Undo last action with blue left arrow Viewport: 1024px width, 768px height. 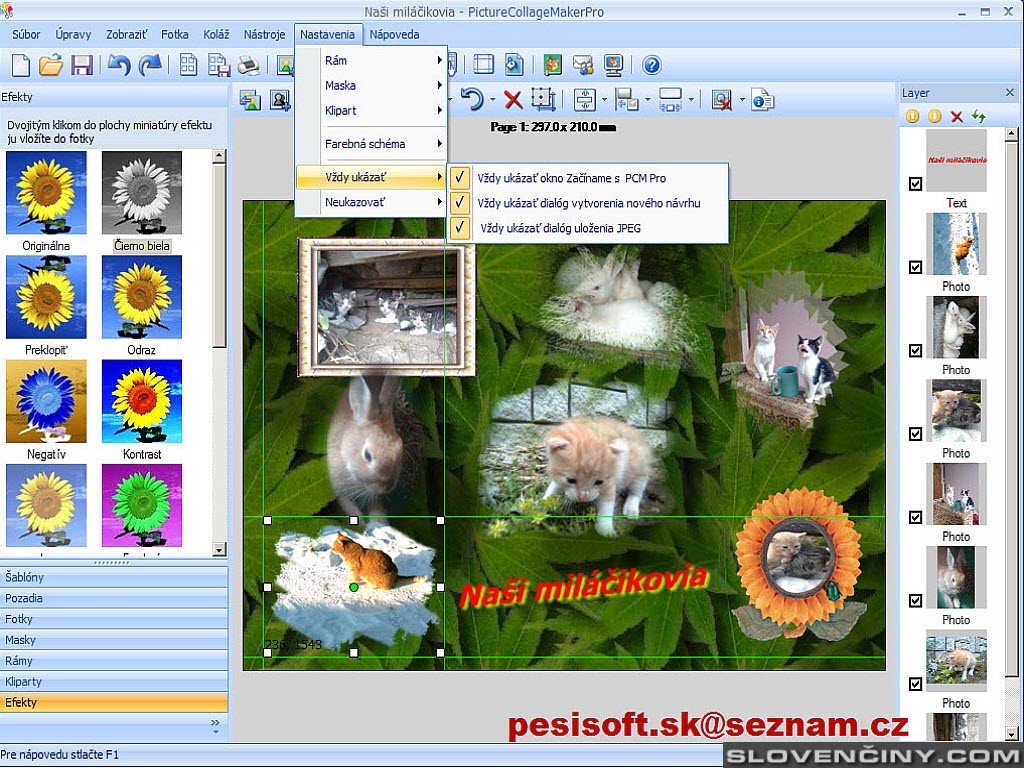[119, 65]
